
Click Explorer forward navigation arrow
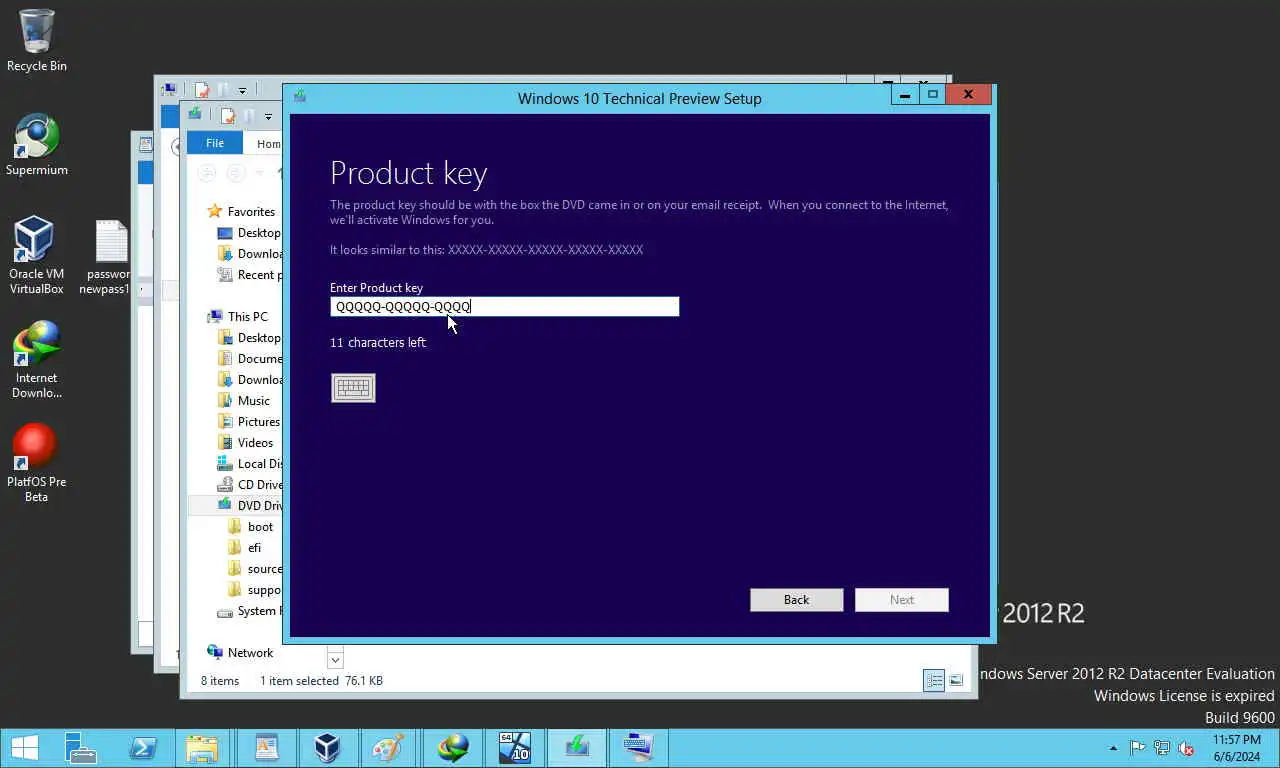(x=235, y=174)
